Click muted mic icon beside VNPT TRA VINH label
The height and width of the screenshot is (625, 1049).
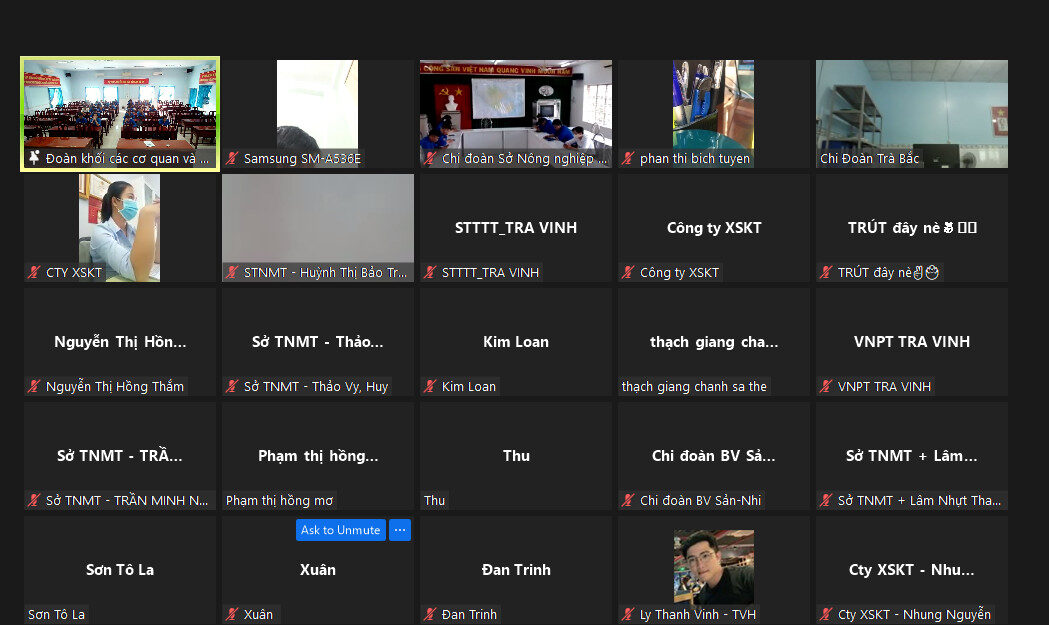(x=826, y=386)
